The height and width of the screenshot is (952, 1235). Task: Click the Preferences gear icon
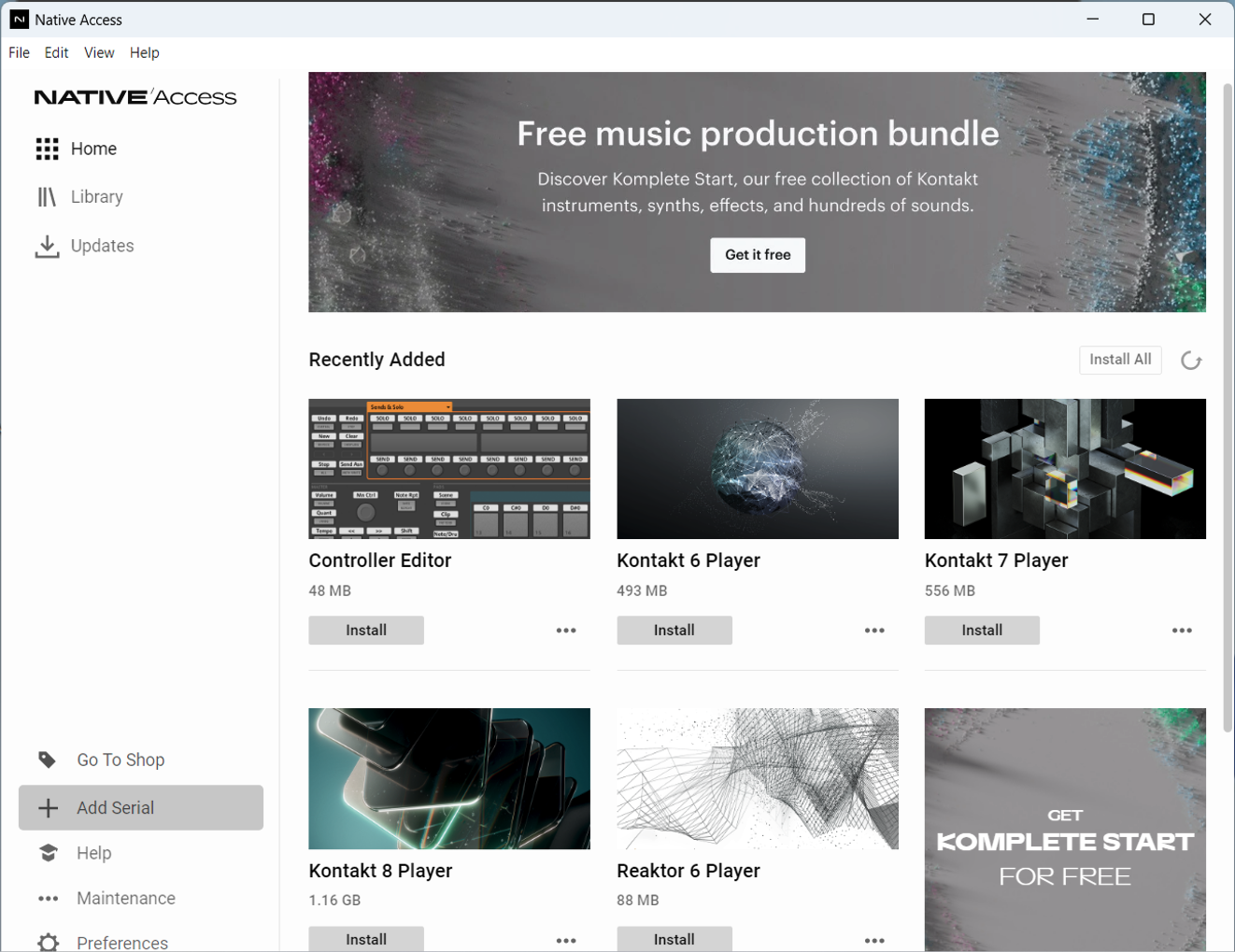pyautogui.click(x=48, y=942)
